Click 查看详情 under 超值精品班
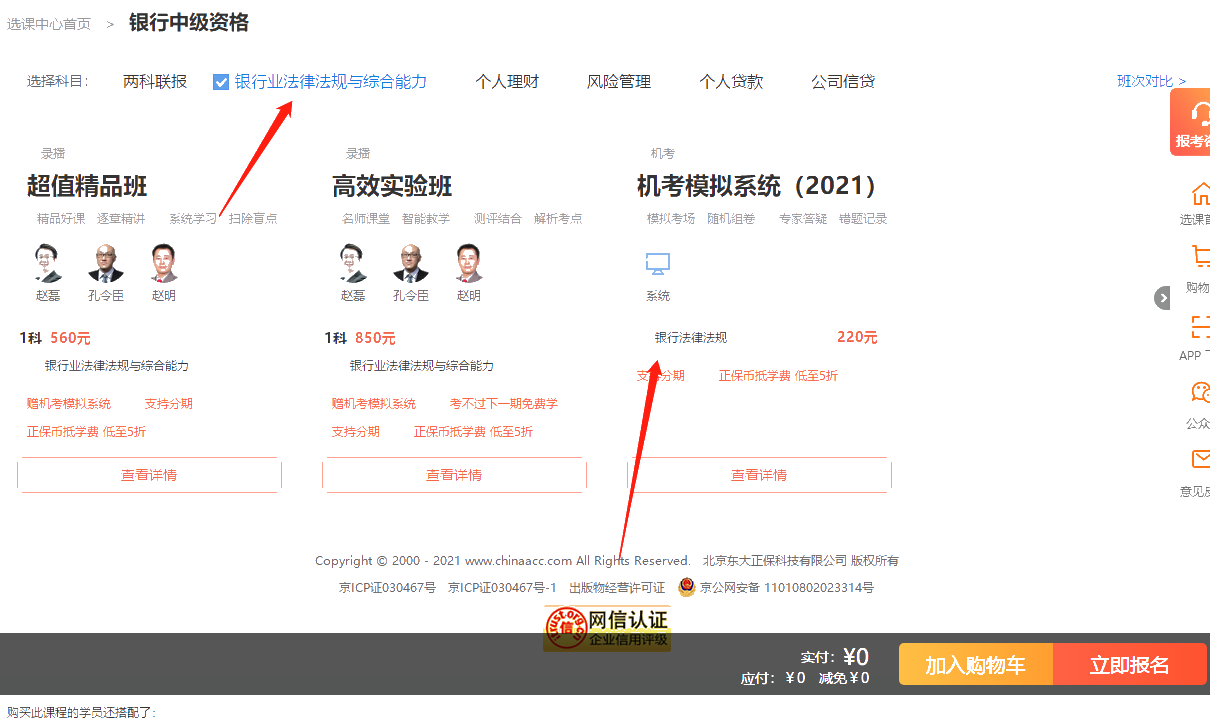1210x721 pixels. (x=149, y=475)
